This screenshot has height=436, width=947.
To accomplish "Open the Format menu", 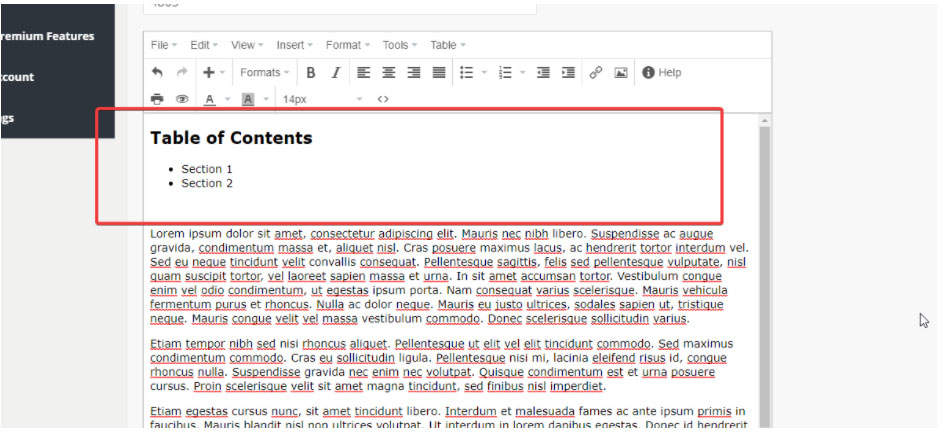I will [348, 45].
